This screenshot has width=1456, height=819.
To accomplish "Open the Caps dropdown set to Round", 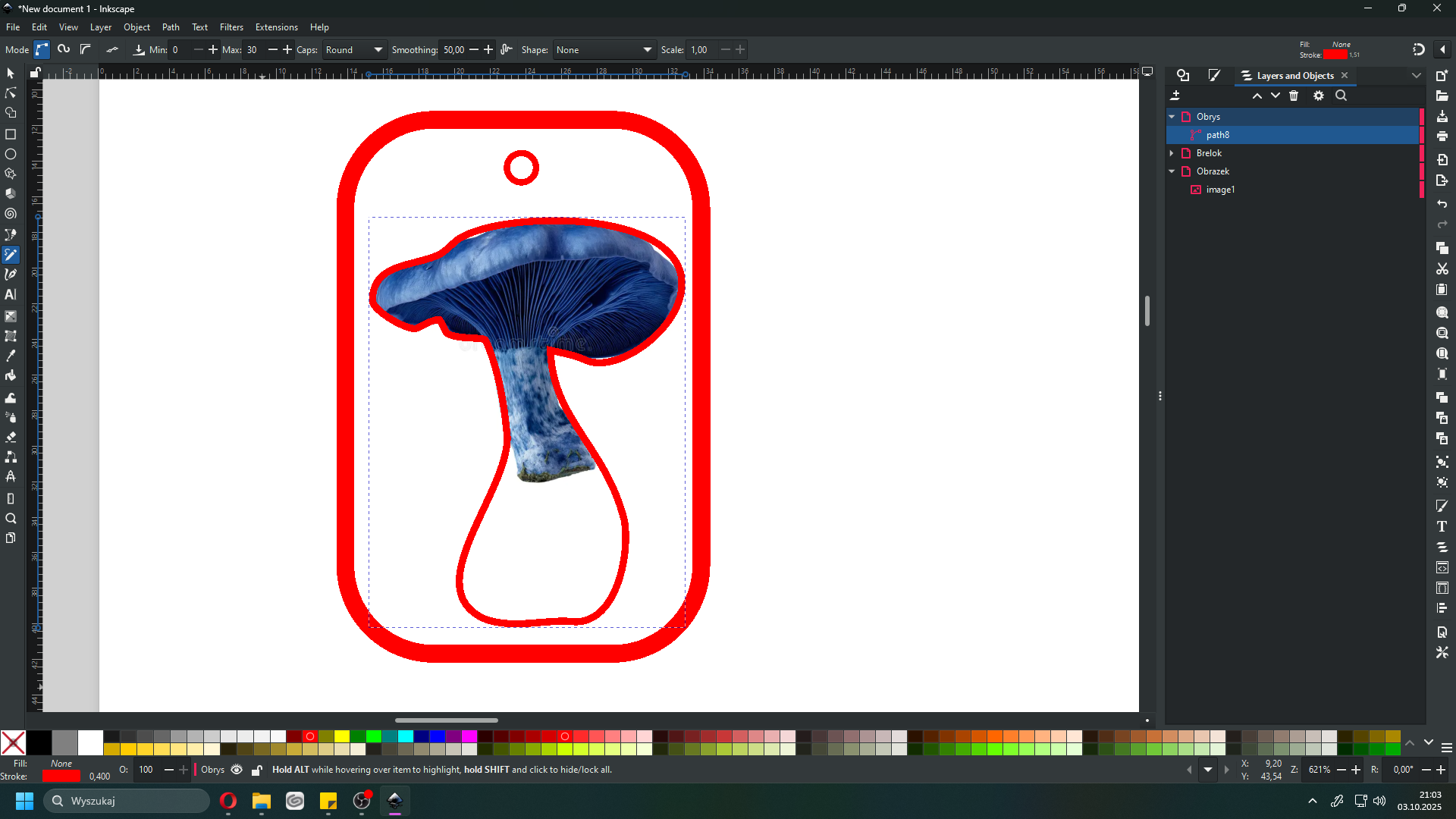I will [354, 50].
